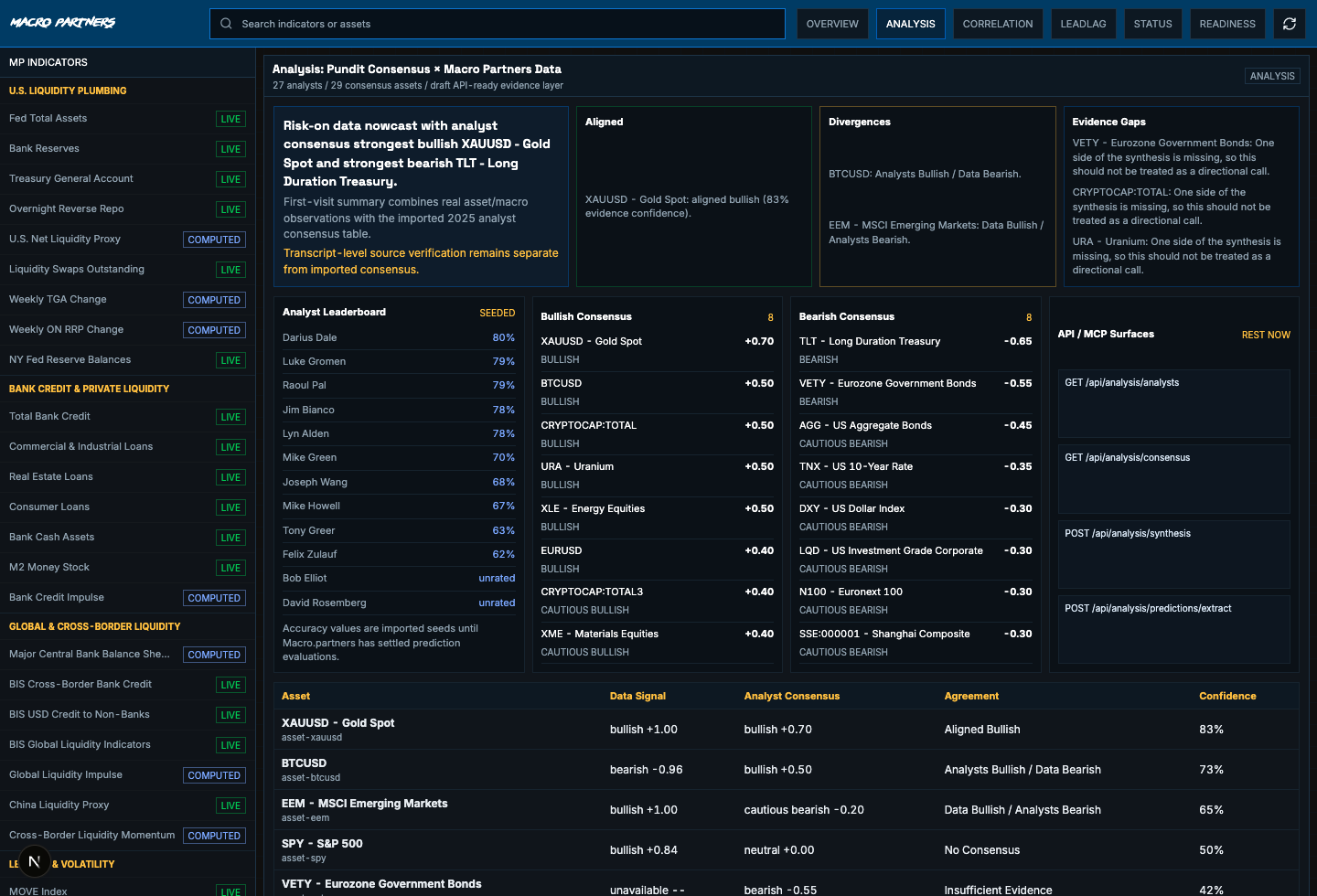Select Fed Total Assets indicator
Screen dimensions: 1317x896
127,119
